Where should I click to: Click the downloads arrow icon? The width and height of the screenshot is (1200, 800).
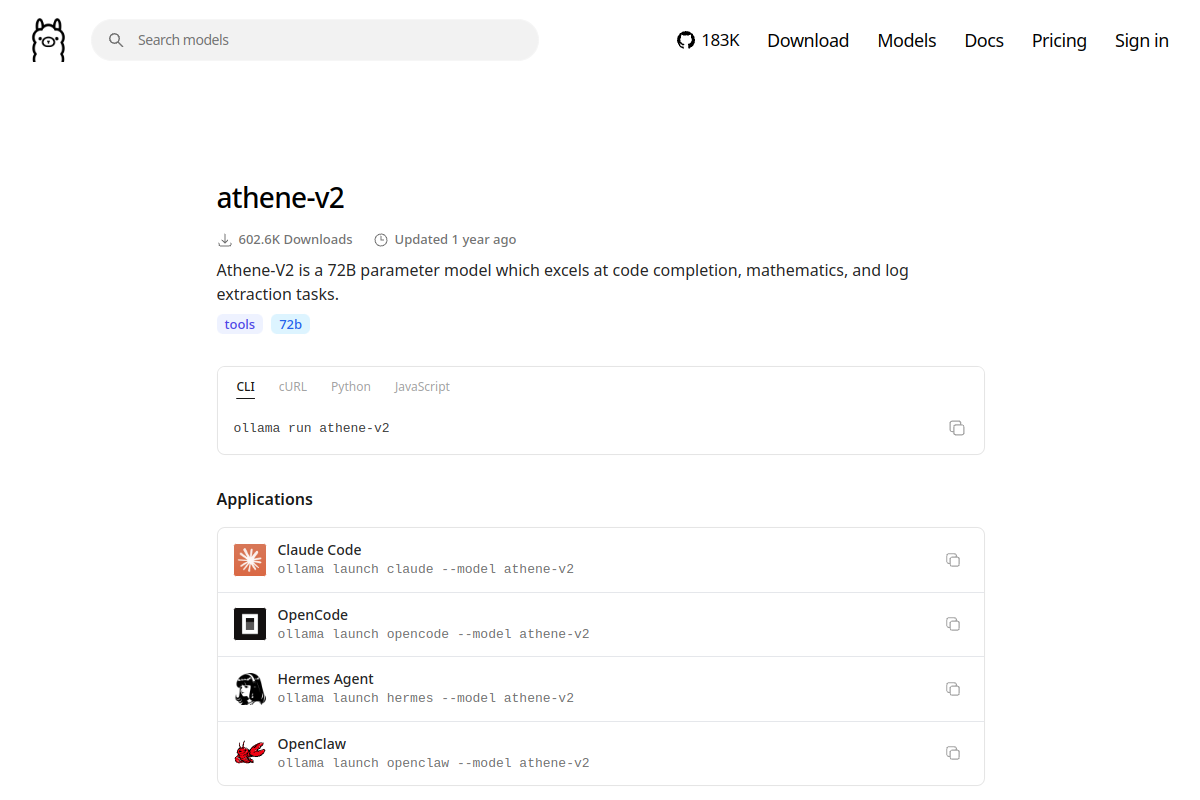pos(224,240)
